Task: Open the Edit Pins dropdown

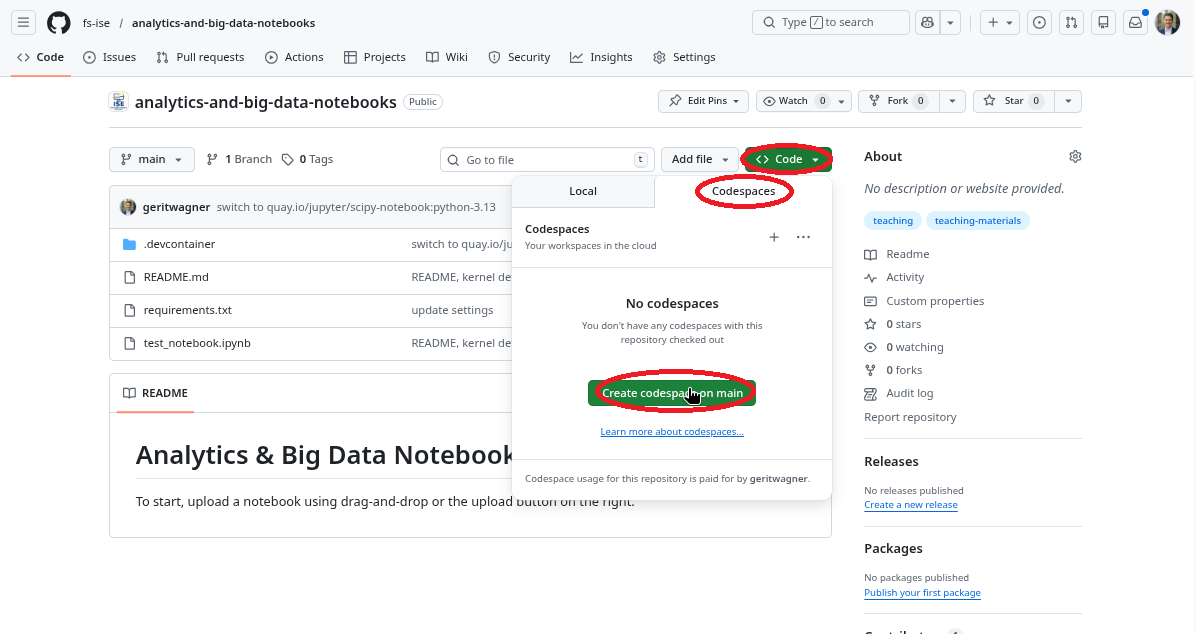Action: tap(705, 101)
